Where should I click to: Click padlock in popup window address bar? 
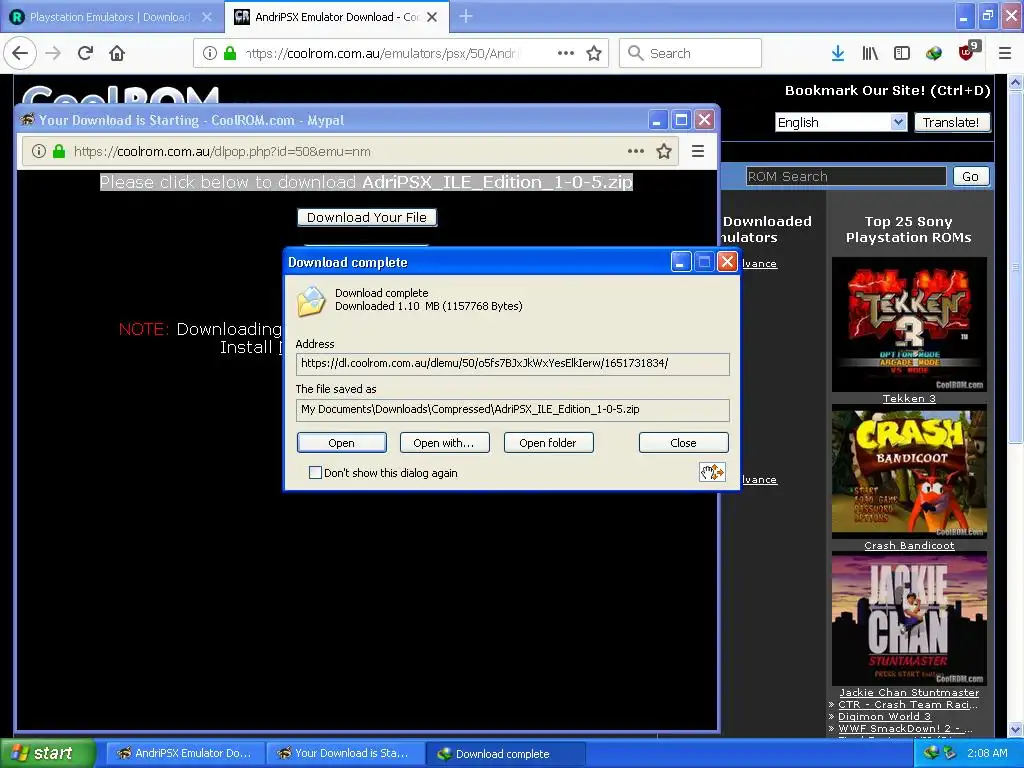click(59, 152)
